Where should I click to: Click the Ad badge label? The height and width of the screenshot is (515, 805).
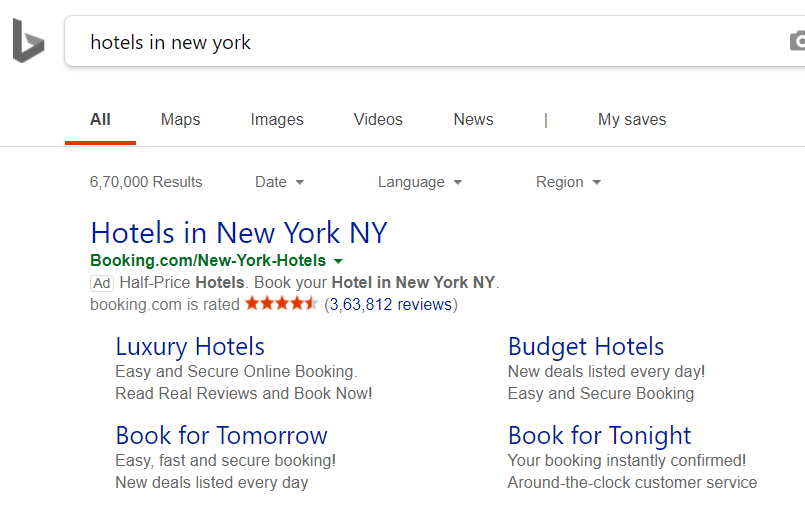tap(102, 283)
